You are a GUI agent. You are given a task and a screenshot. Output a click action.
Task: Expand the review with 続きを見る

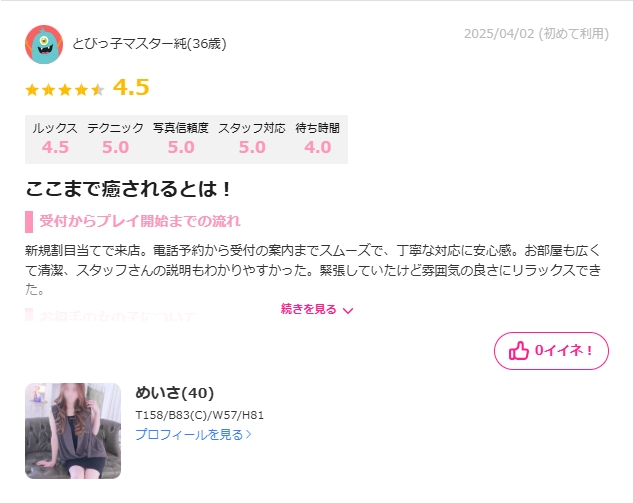coord(317,309)
